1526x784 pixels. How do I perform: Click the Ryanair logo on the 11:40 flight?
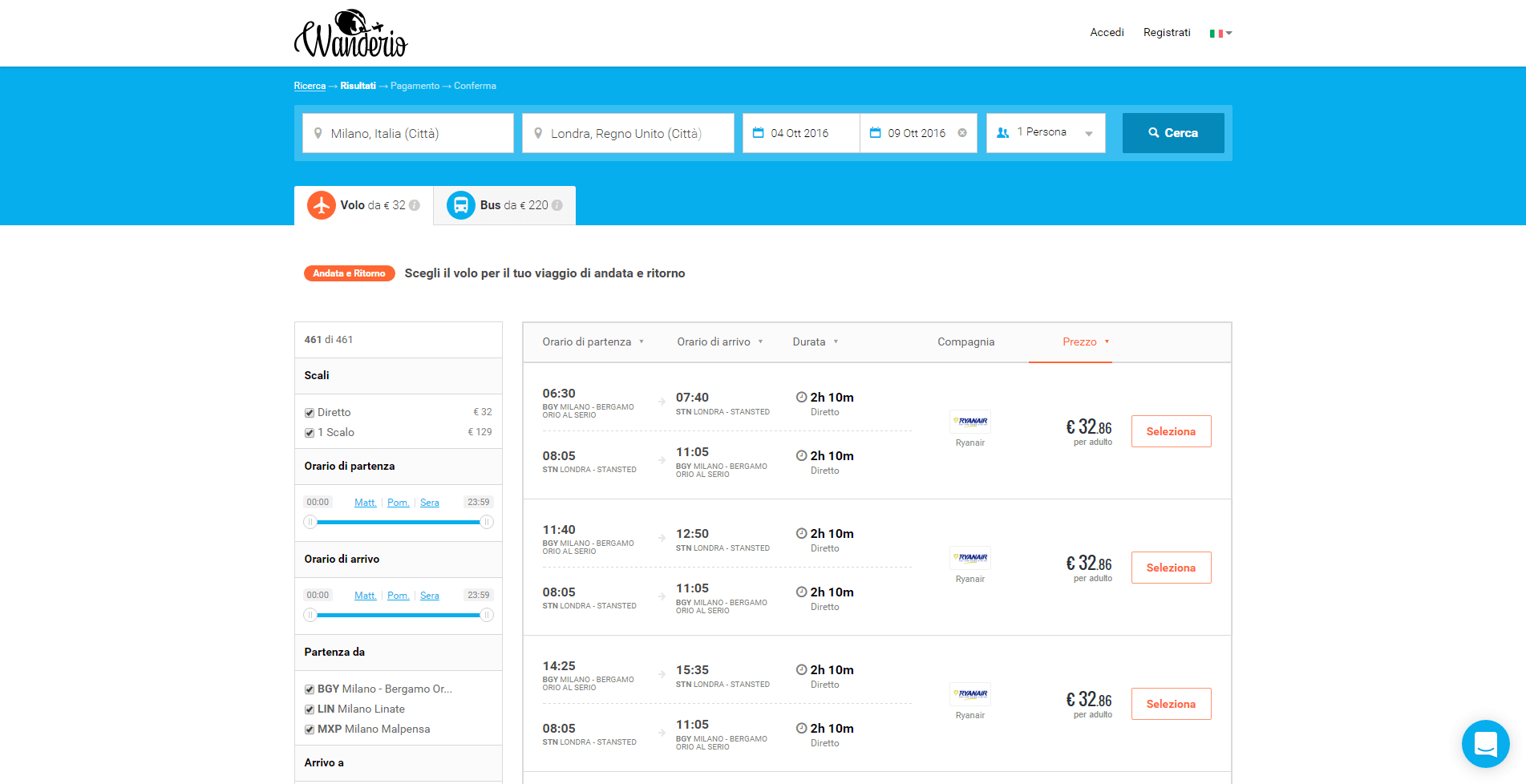970,558
